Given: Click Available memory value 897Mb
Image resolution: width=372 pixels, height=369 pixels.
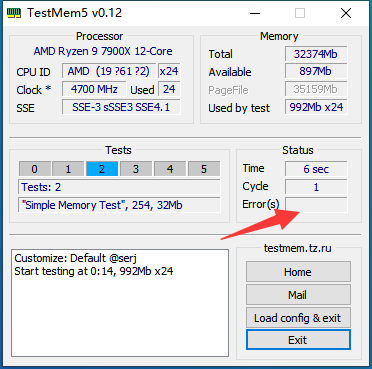Looking at the screenshot, I should [x=316, y=71].
